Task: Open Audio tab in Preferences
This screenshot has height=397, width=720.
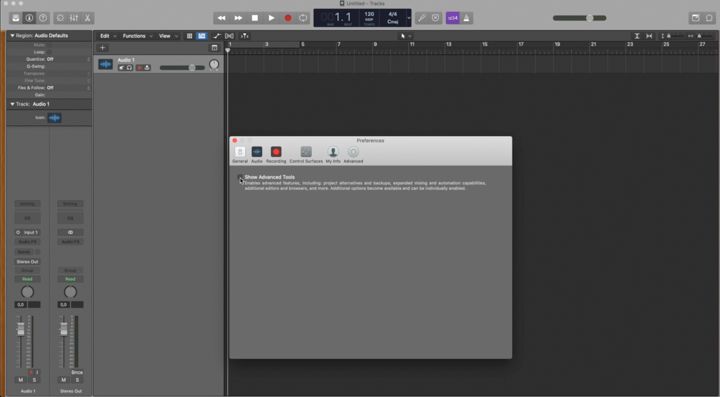Action: click(257, 155)
